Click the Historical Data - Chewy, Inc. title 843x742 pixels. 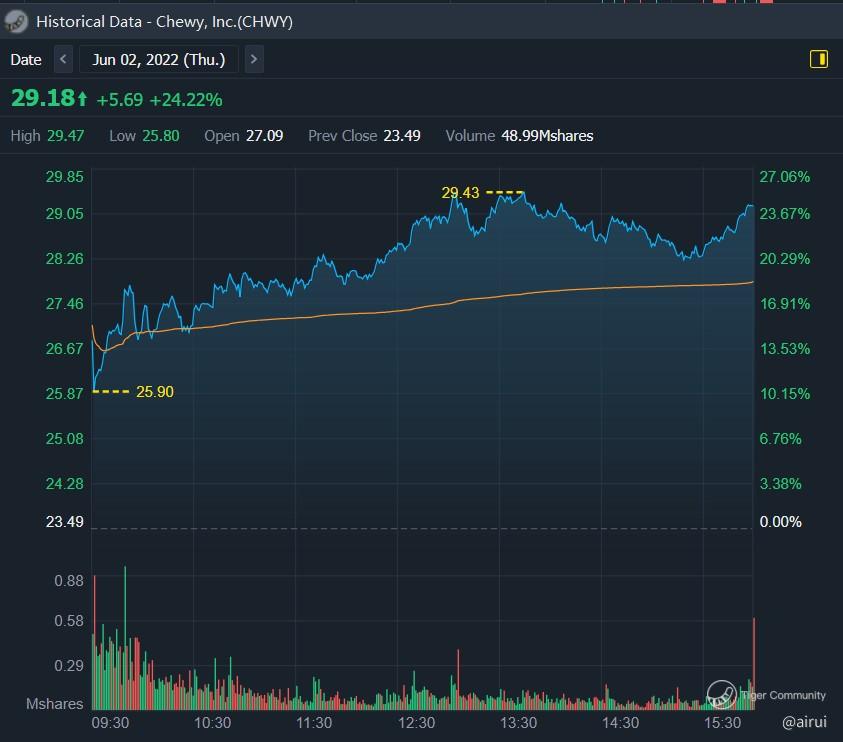click(165, 22)
